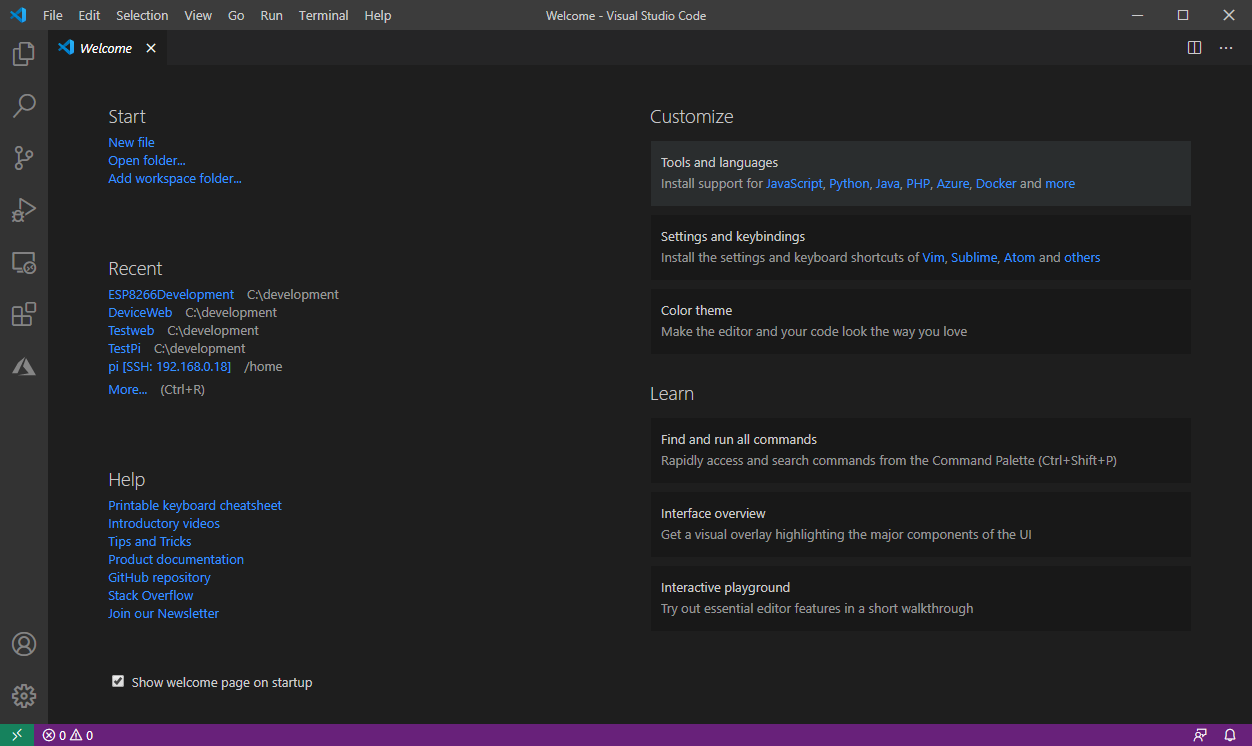
Task: Open the Azure view icon
Action: 24,367
